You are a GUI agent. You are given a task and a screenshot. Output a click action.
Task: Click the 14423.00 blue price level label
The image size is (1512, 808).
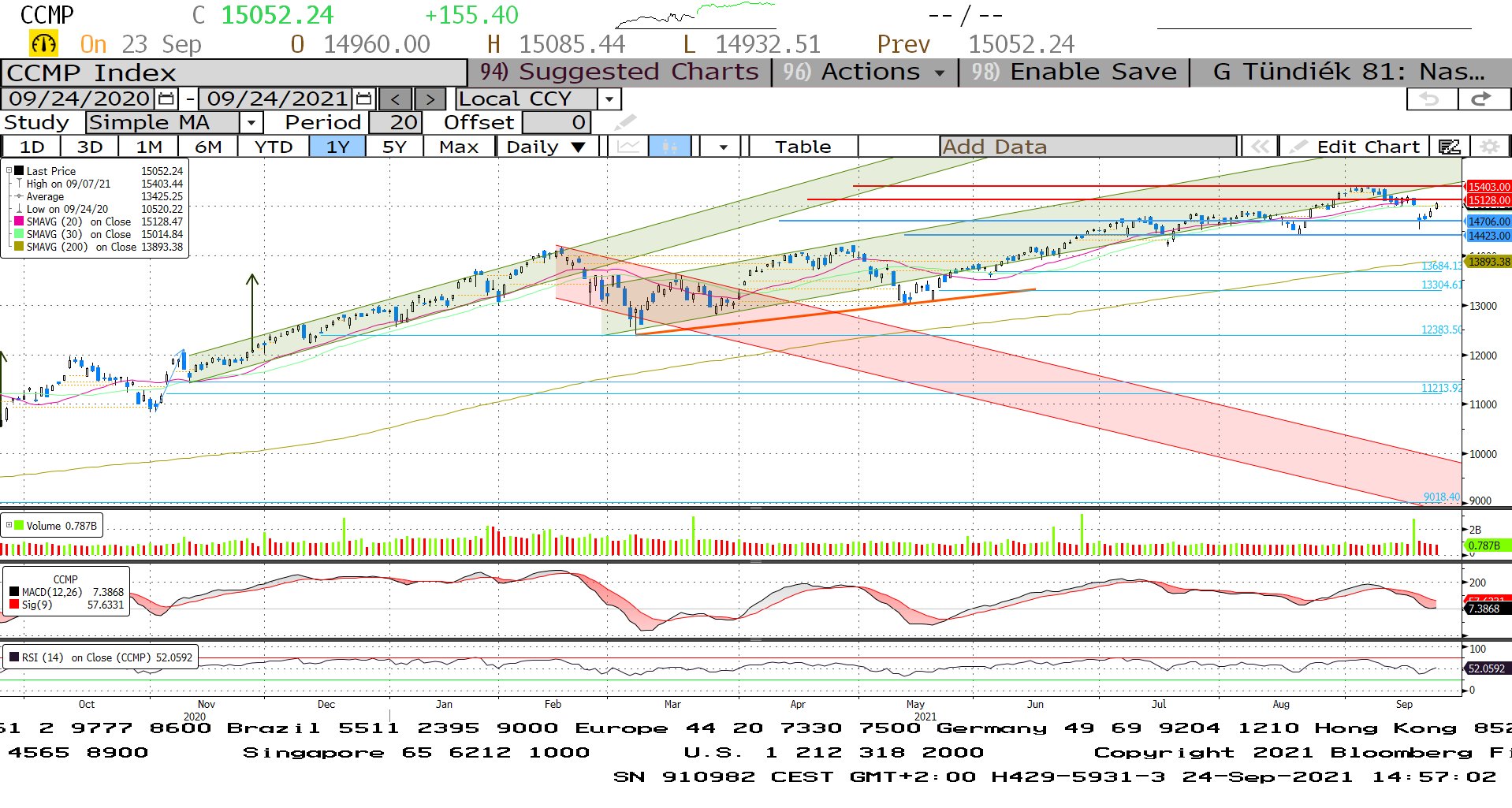[x=1488, y=236]
